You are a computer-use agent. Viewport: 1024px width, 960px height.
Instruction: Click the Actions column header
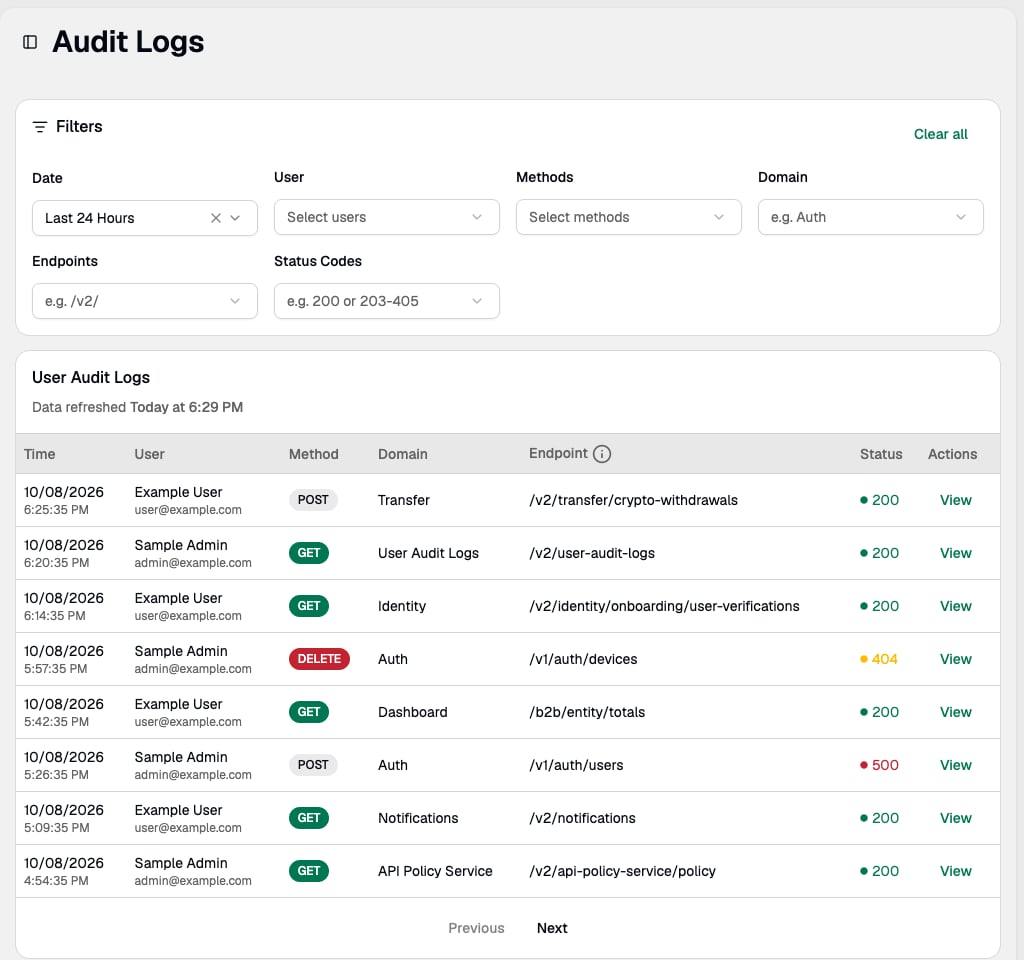pos(952,454)
